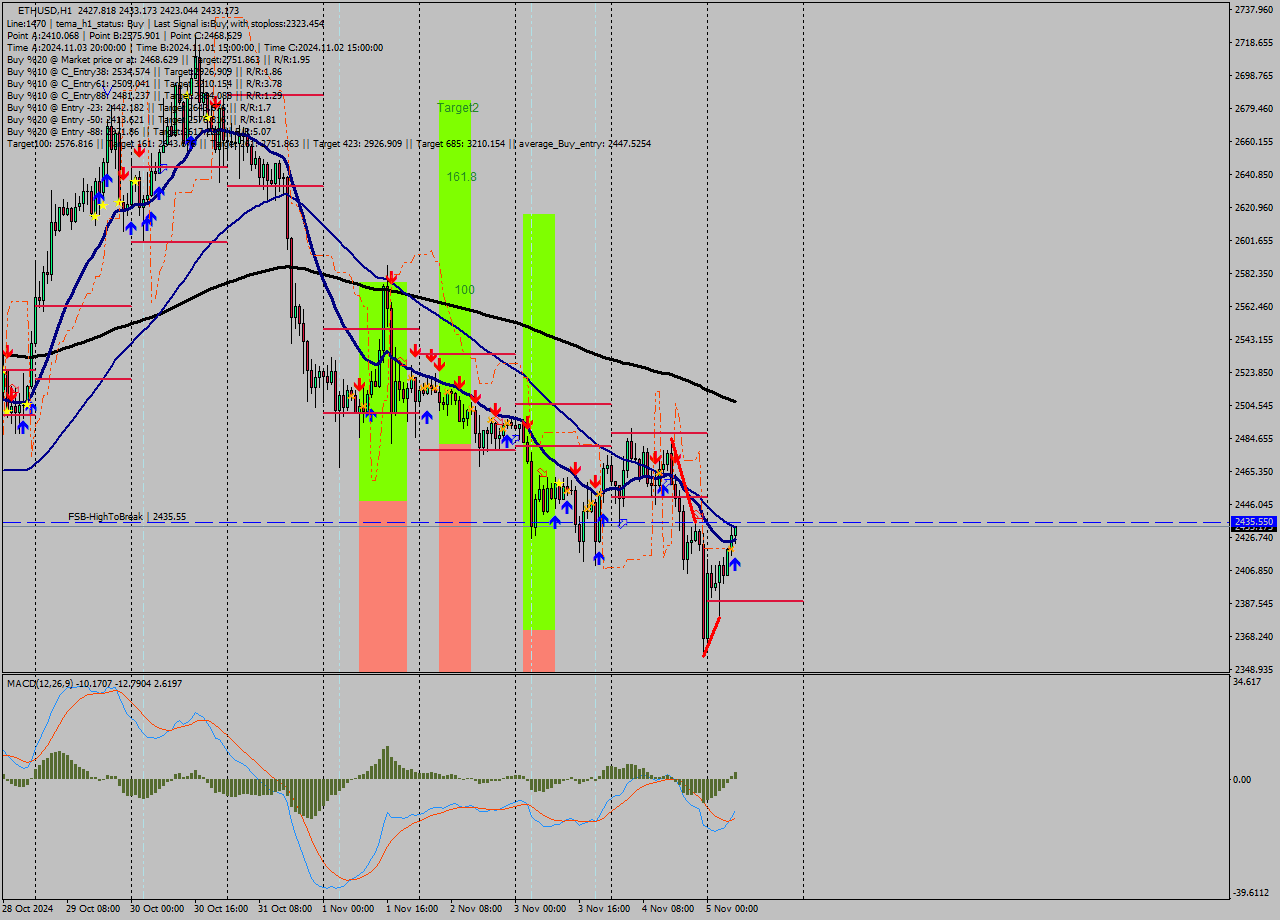The height and width of the screenshot is (920, 1280).
Task: Click the 2348.935 value on the price axis
Action: click(1254, 669)
